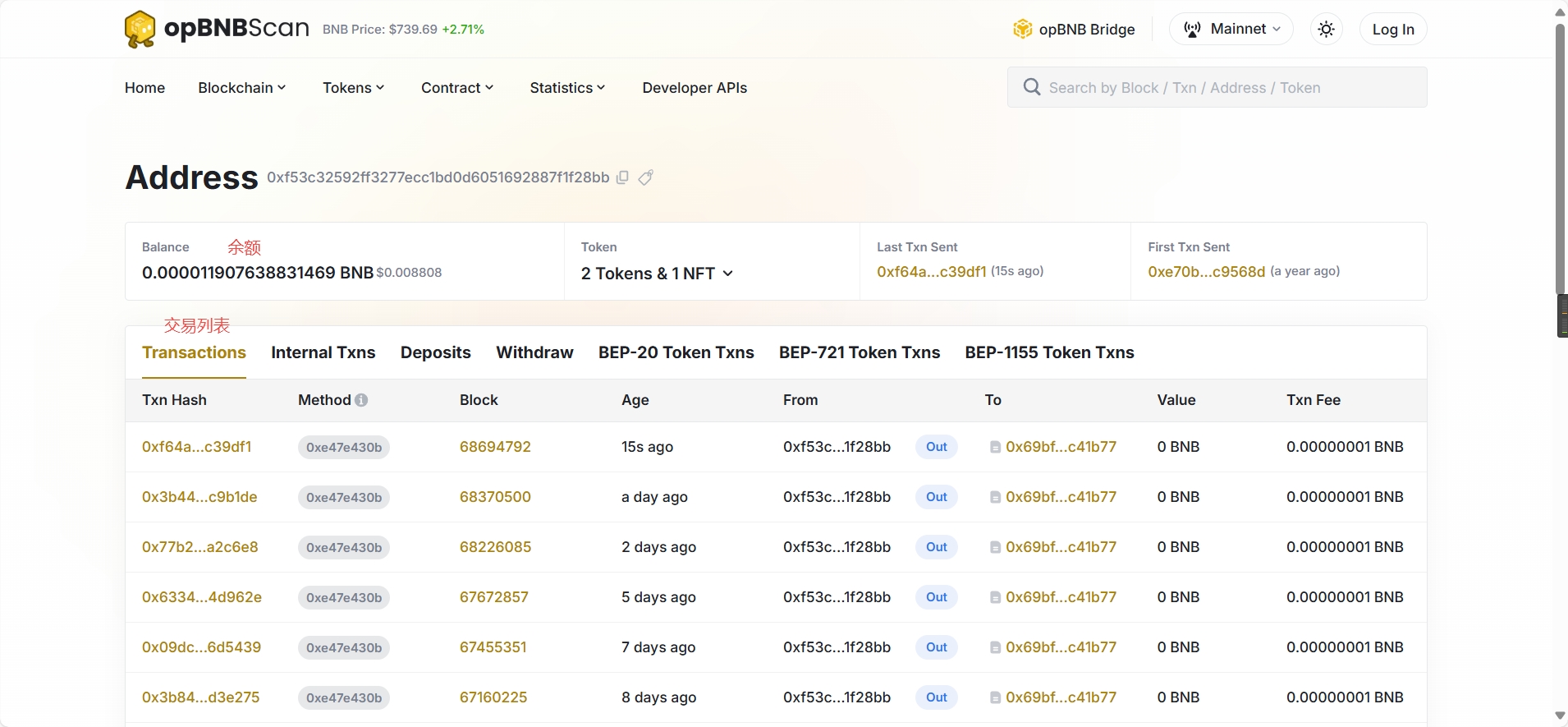Click contract icon beside first To address
Screen dimensions: 1568x727
pos(995,448)
